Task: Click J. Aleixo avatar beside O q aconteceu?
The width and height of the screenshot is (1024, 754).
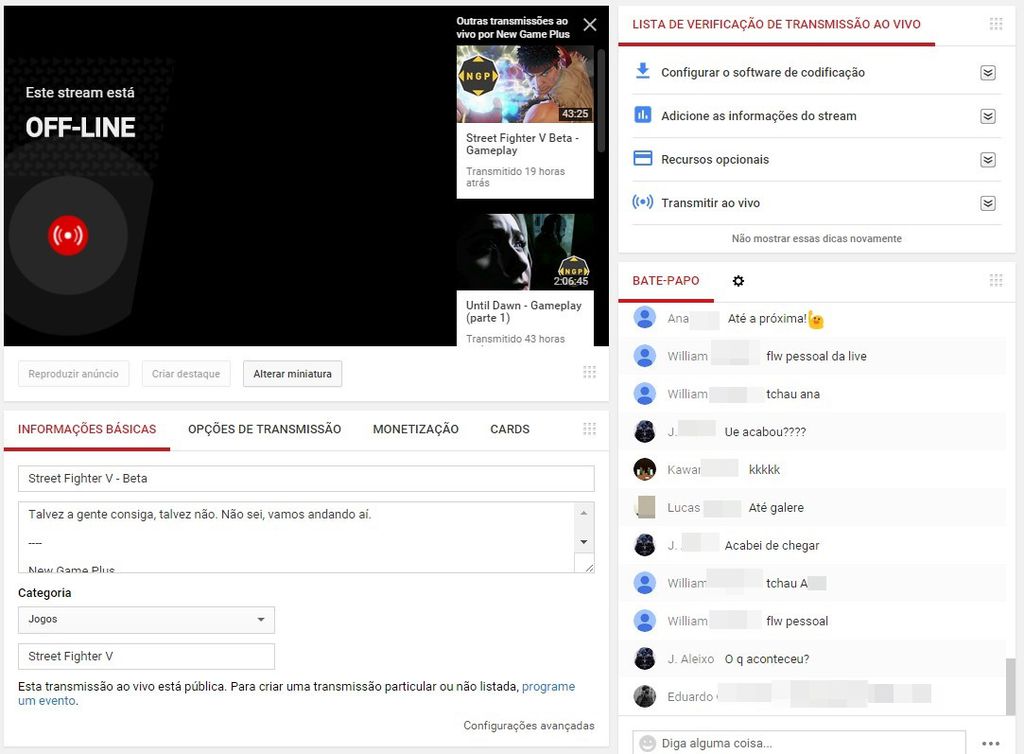Action: pos(645,659)
